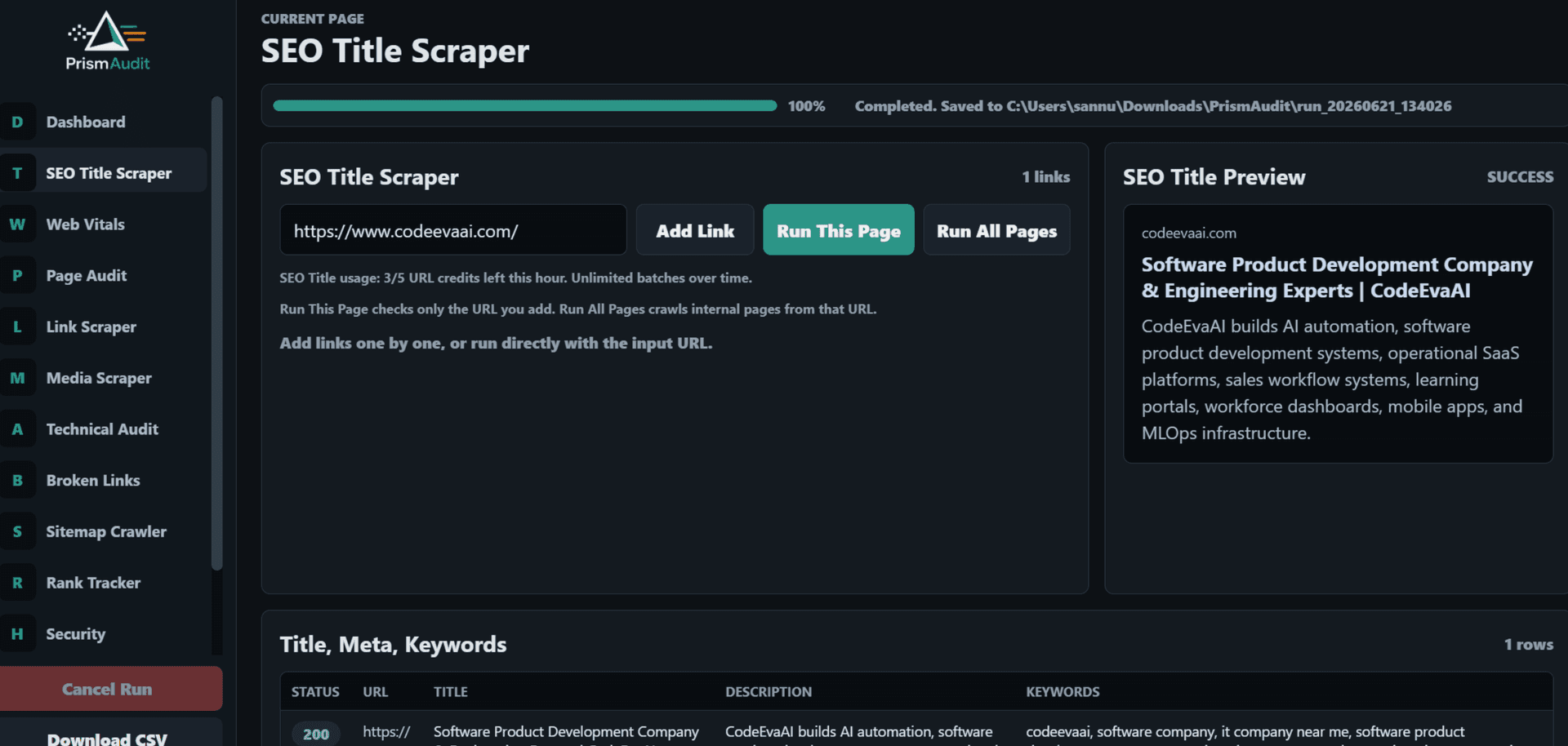
Task: Click the TITLE column header
Action: click(451, 692)
